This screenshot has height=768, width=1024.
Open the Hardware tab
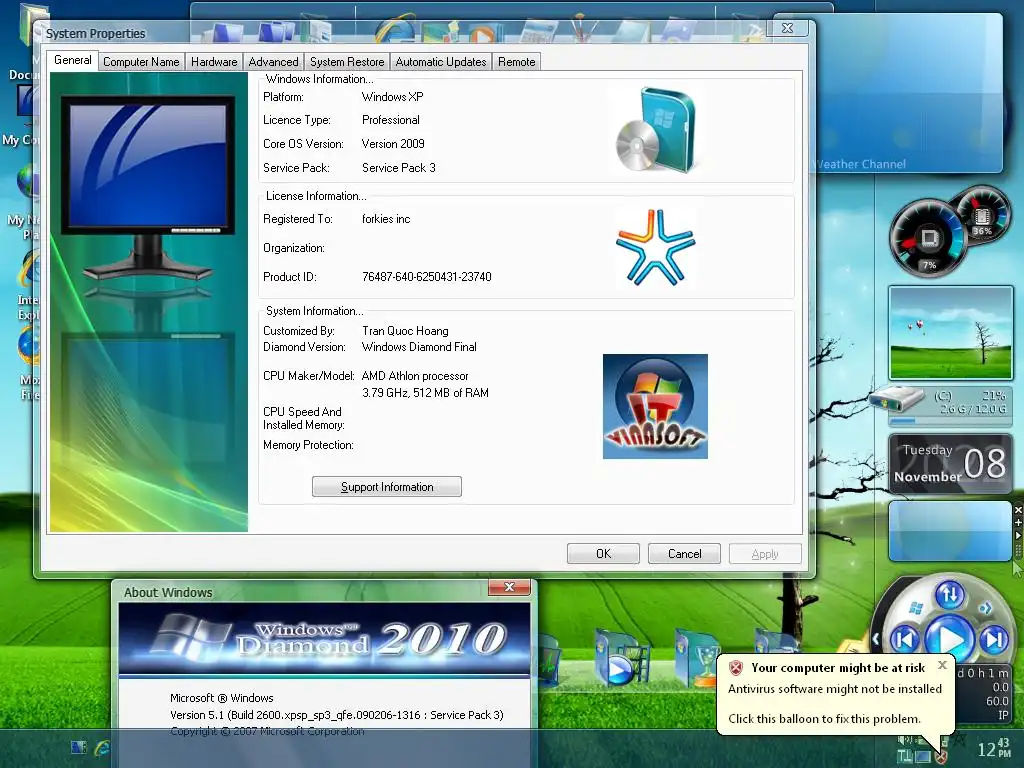click(214, 62)
